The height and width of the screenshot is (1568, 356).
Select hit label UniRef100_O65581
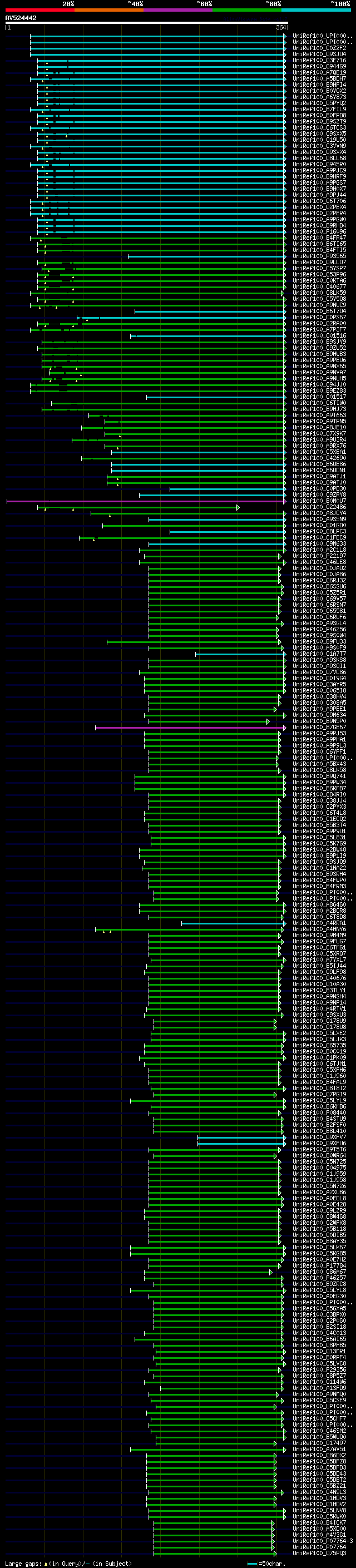[x=319, y=611]
